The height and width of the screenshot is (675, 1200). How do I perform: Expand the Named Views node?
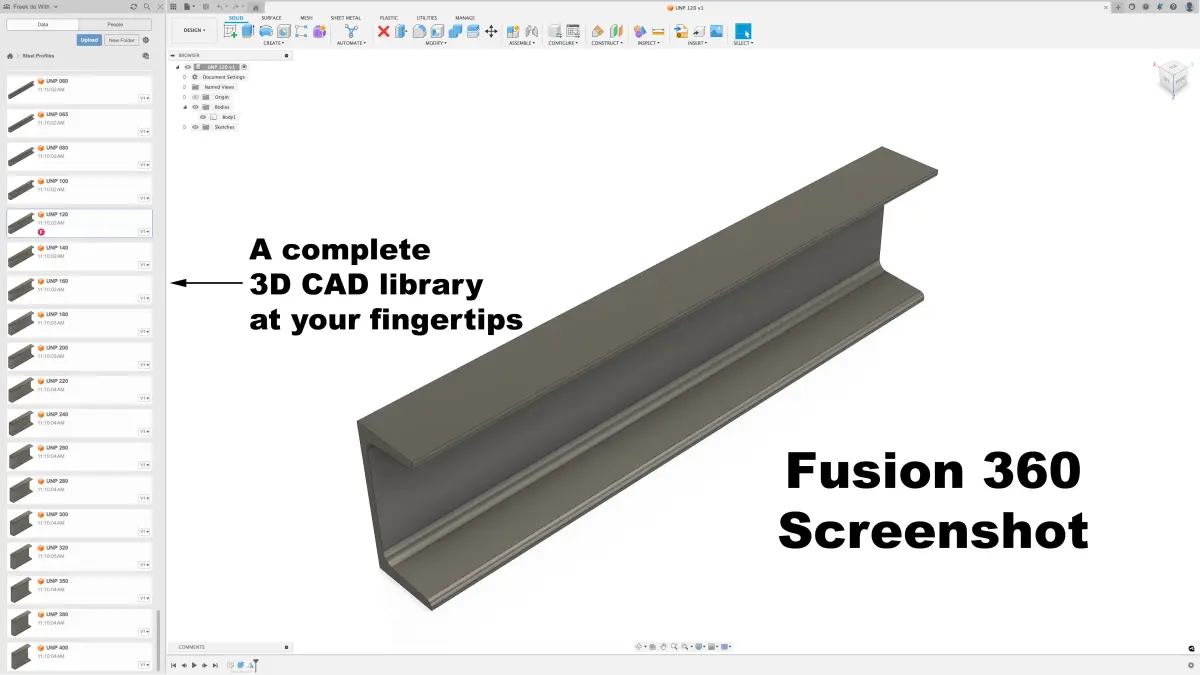(x=185, y=87)
